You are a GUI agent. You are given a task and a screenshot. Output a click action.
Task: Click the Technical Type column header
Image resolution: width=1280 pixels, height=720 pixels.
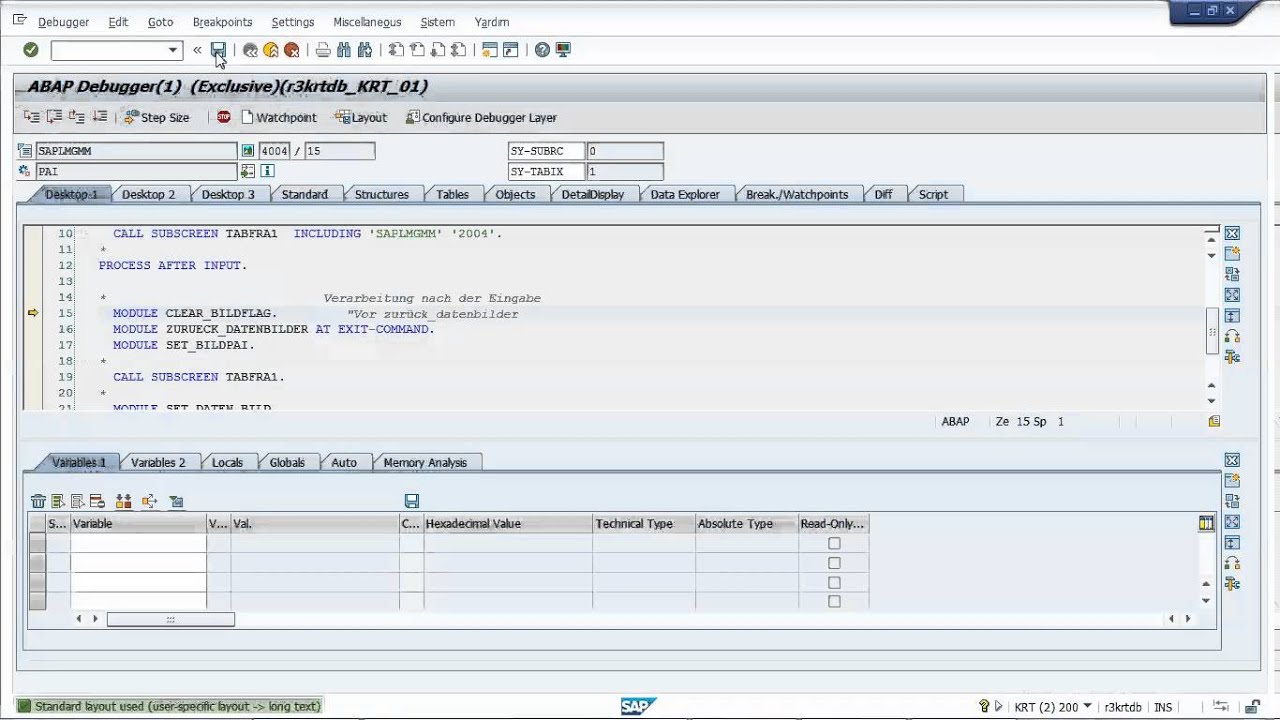(643, 523)
